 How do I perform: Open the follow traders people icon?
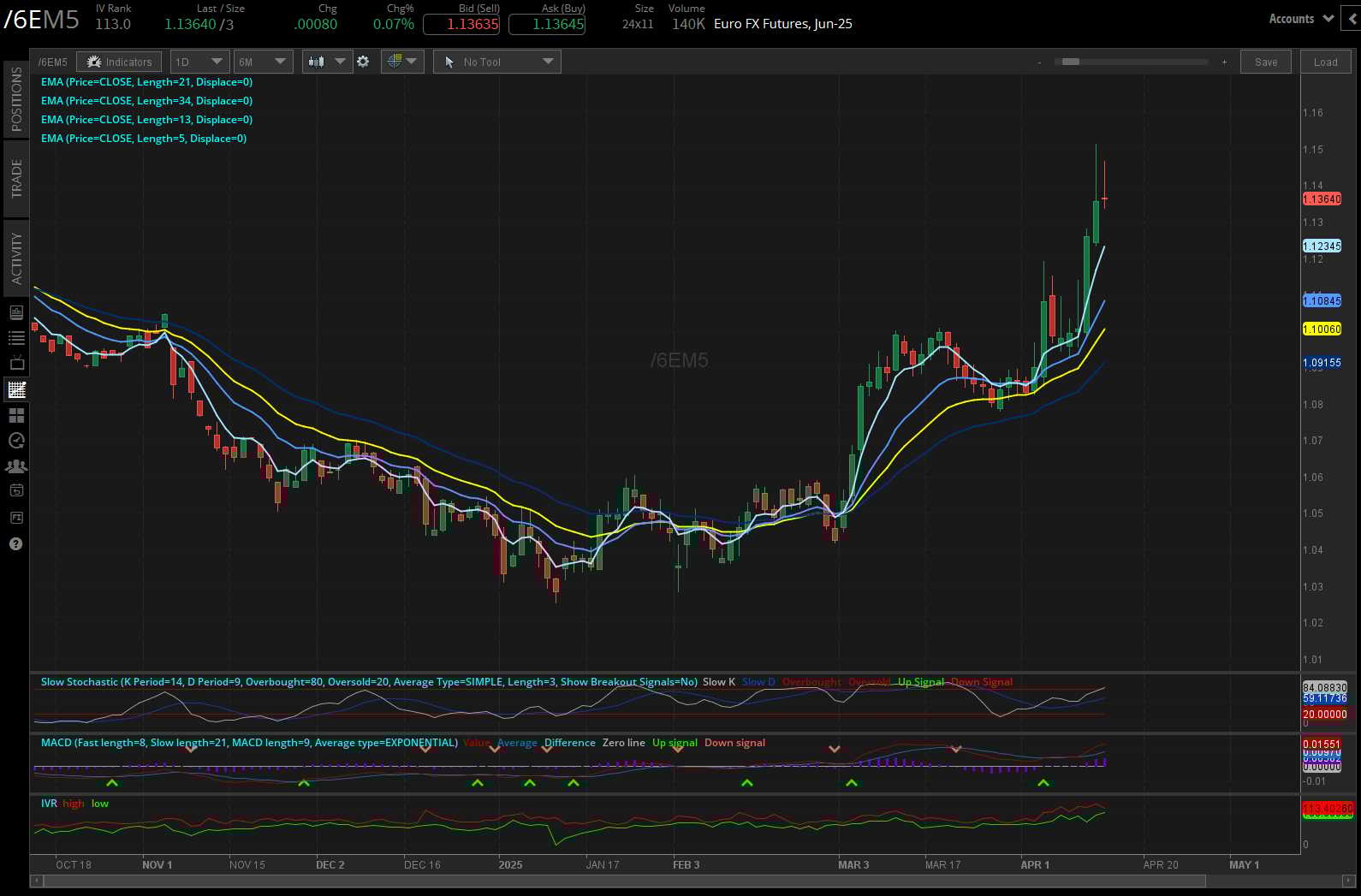(x=16, y=466)
